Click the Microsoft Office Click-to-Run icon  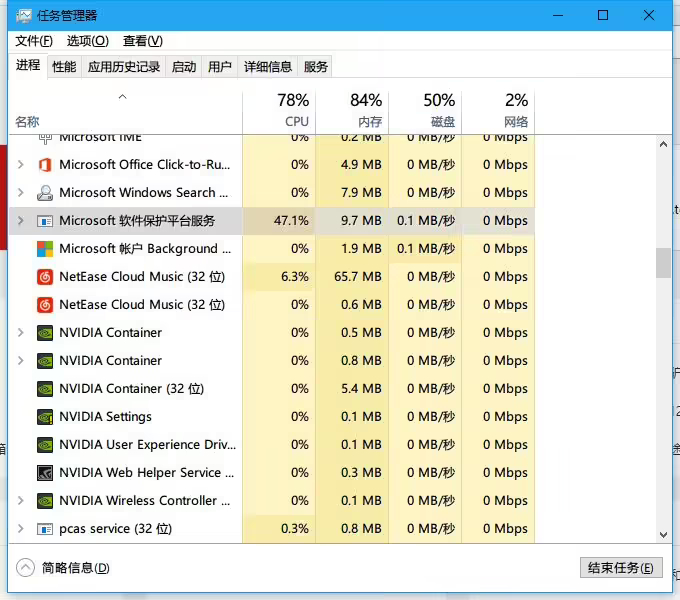[x=45, y=165]
